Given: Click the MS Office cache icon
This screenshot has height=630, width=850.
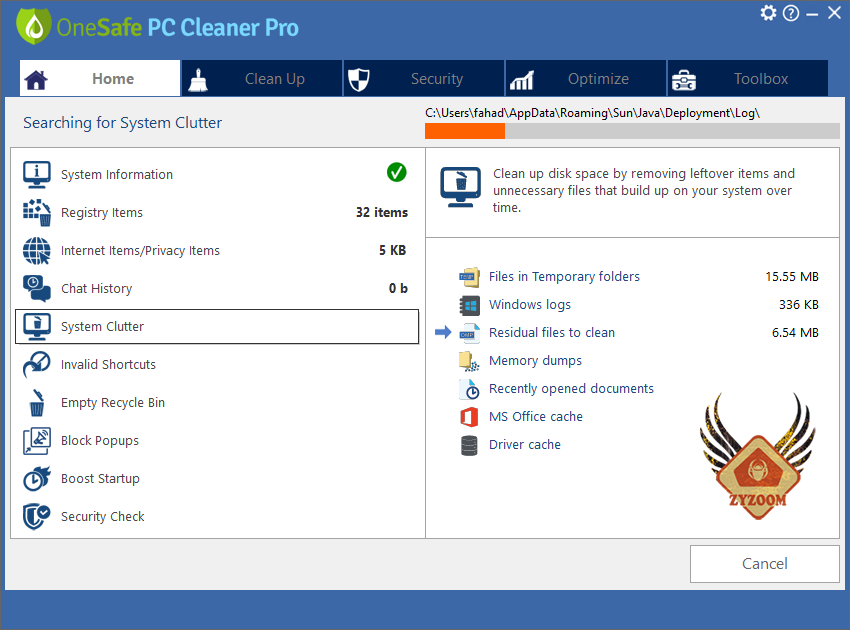Looking at the screenshot, I should (x=469, y=417).
